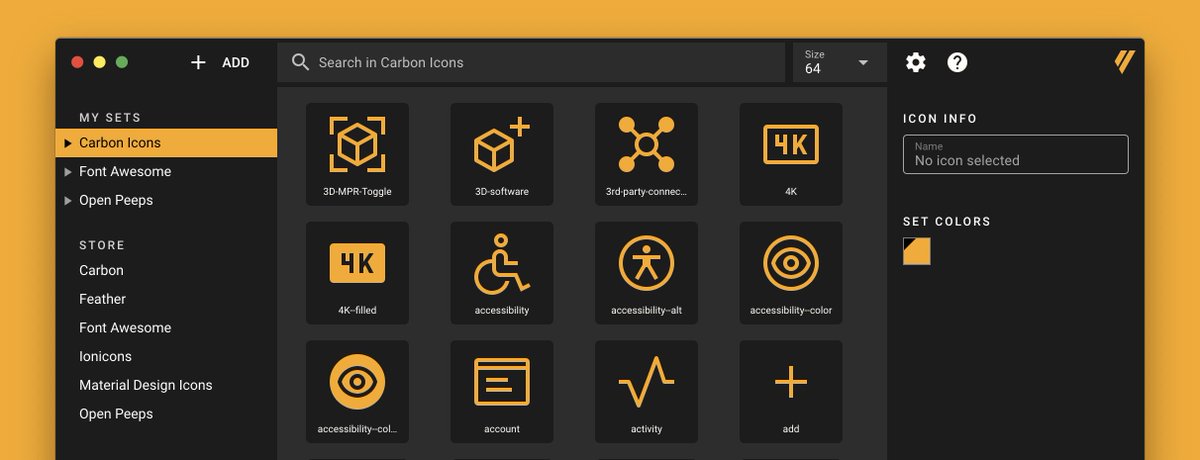Select the filled accessibility--col... eye icon
This screenshot has width=1200, height=460.
click(357, 392)
